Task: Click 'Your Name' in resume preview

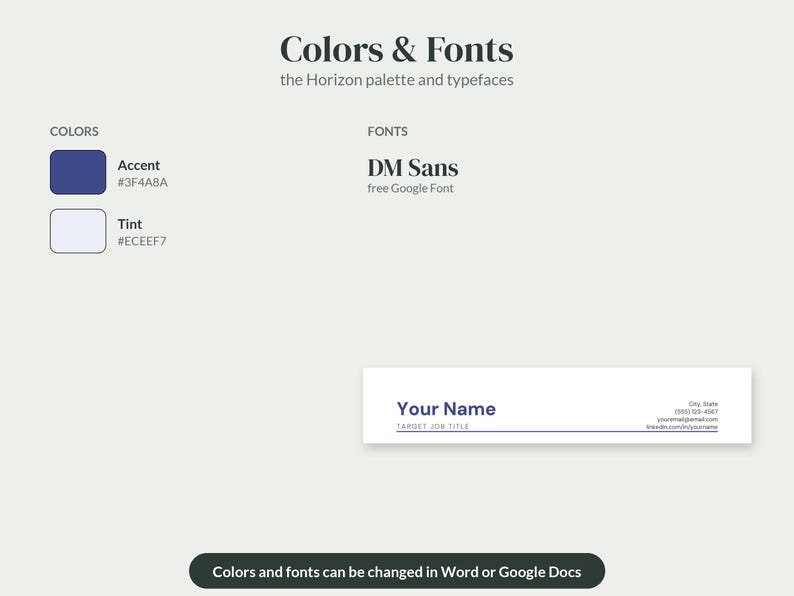Action: pyautogui.click(x=446, y=409)
